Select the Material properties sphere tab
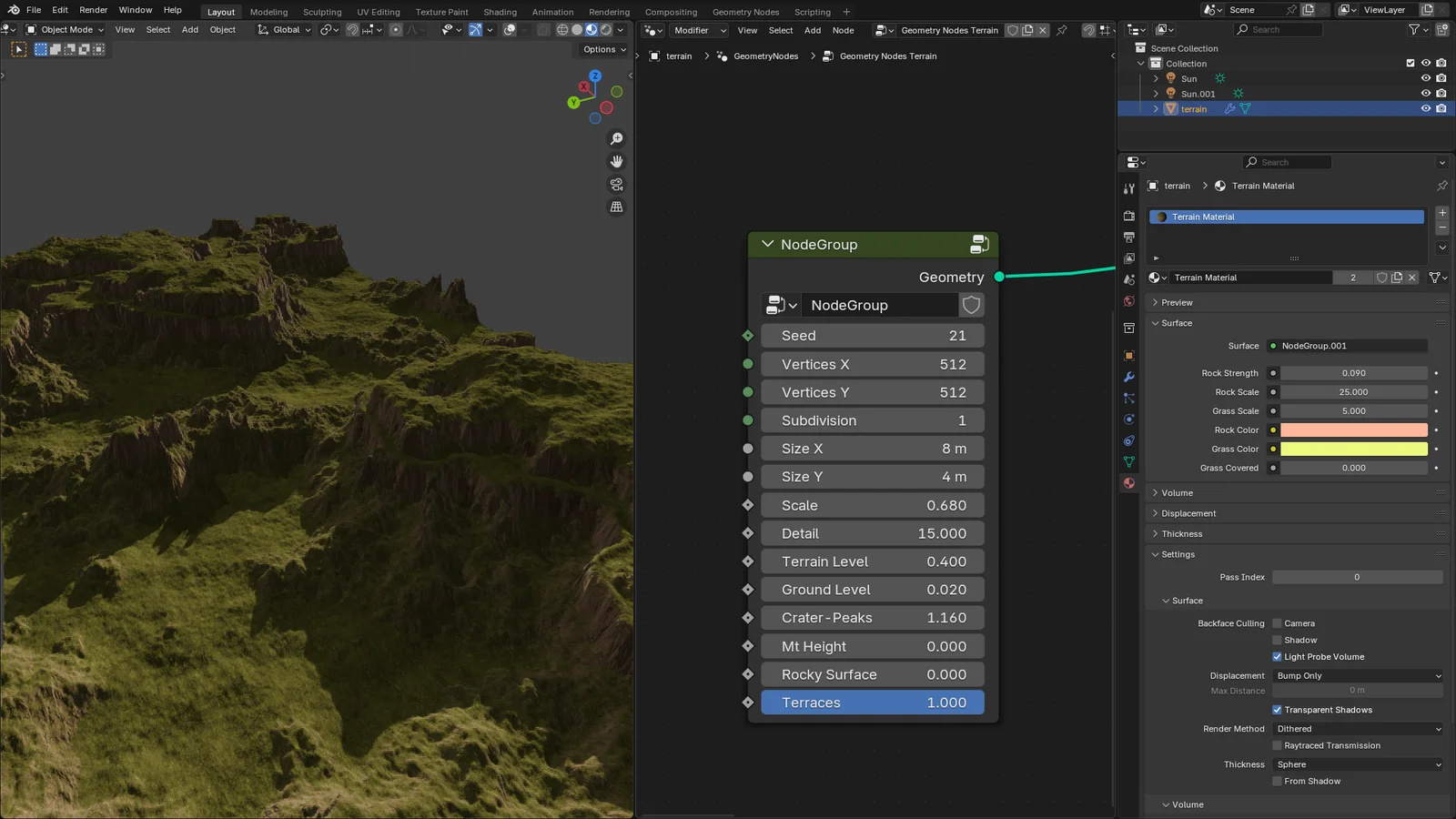This screenshot has width=1456, height=819. (1128, 482)
